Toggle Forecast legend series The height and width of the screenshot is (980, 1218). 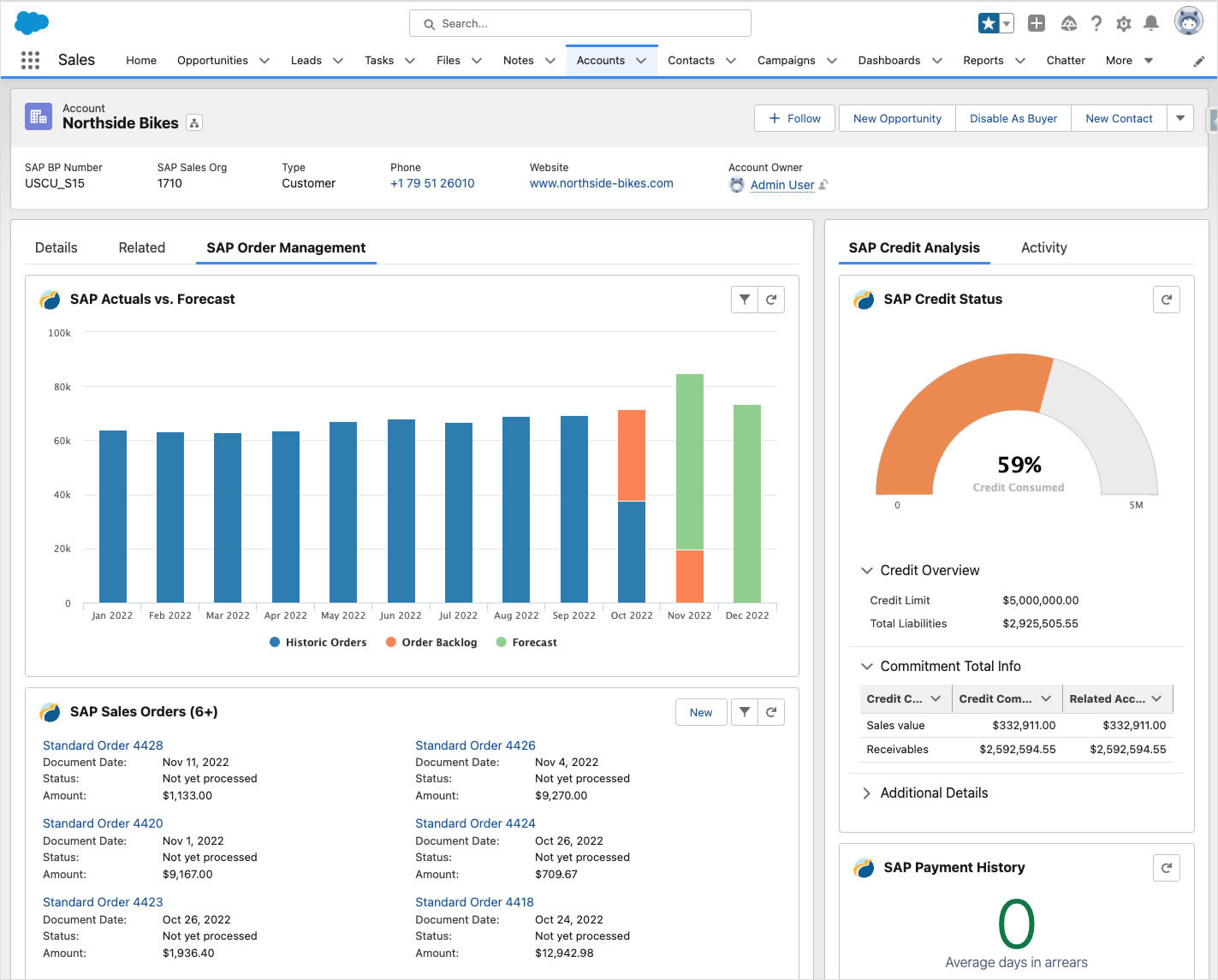pyautogui.click(x=526, y=642)
